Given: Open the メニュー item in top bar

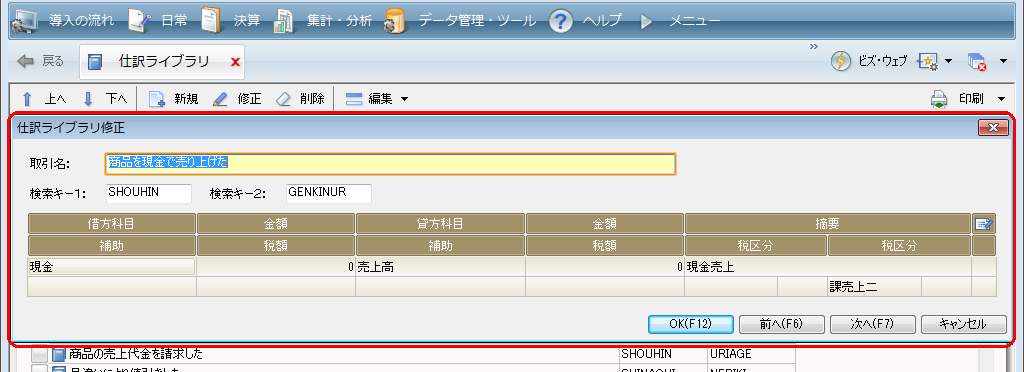Looking at the screenshot, I should pyautogui.click(x=694, y=21).
